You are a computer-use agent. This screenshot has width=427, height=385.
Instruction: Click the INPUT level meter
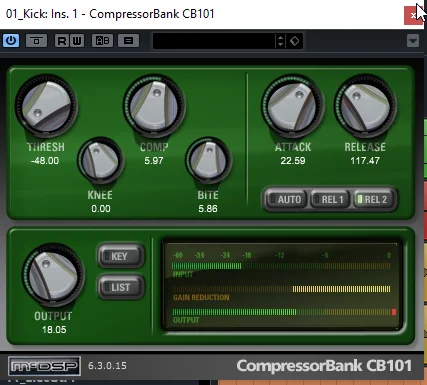click(281, 266)
